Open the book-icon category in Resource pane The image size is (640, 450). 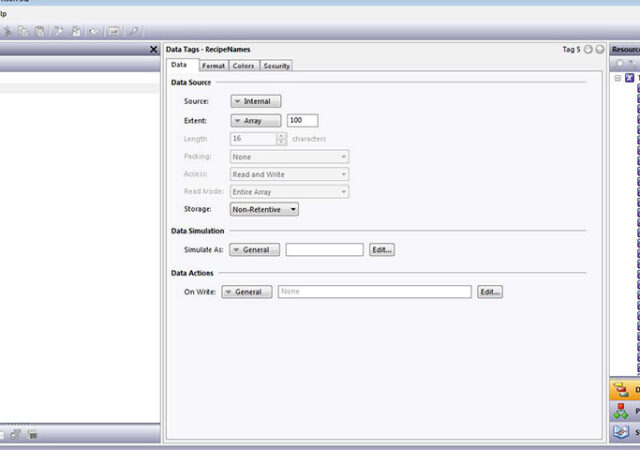621,432
